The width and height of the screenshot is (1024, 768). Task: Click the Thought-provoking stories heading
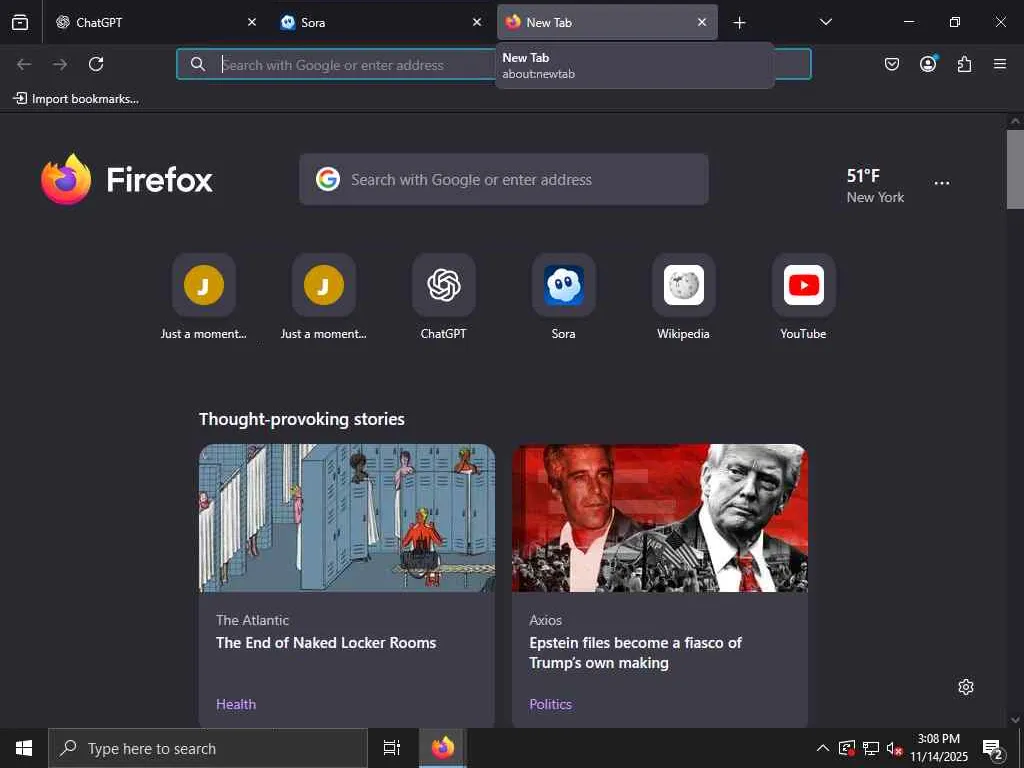(302, 419)
